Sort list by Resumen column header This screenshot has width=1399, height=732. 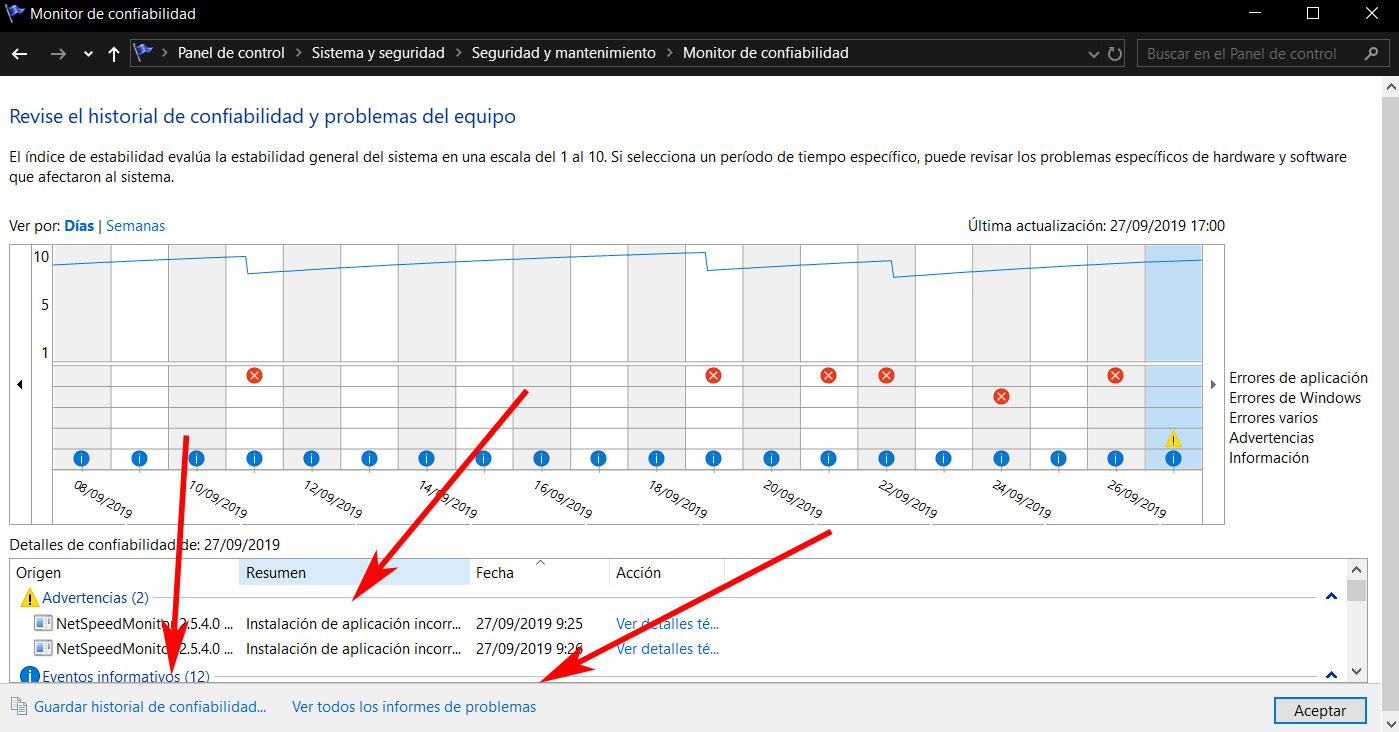point(354,573)
